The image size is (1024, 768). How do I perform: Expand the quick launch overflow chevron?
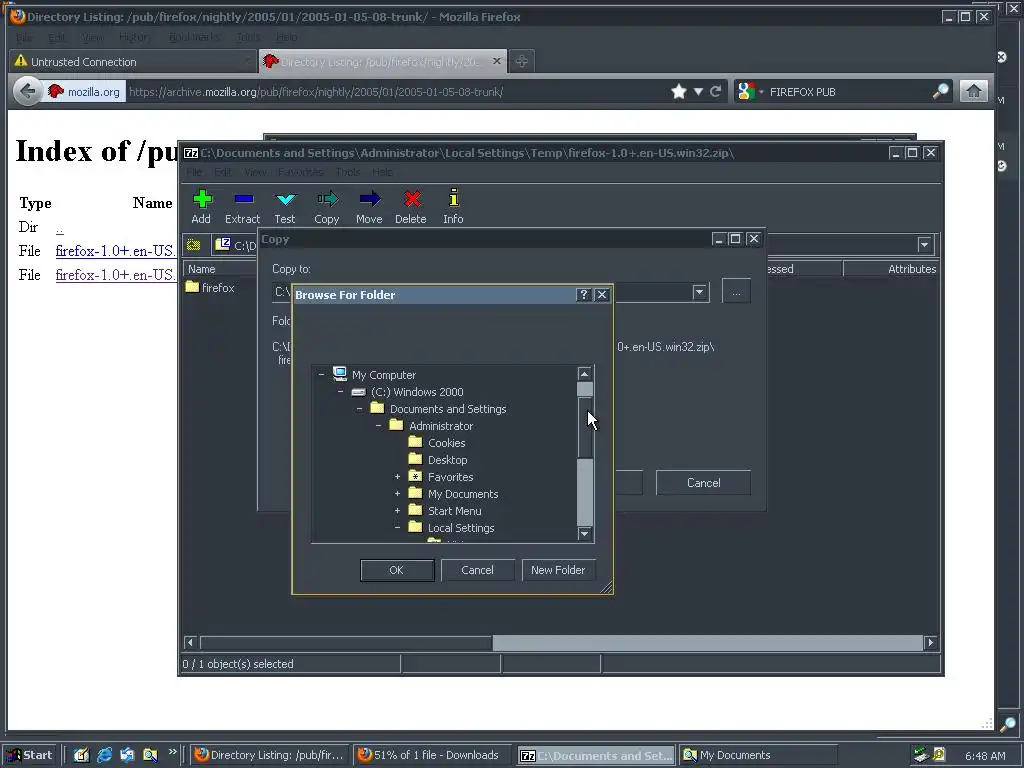(172, 752)
